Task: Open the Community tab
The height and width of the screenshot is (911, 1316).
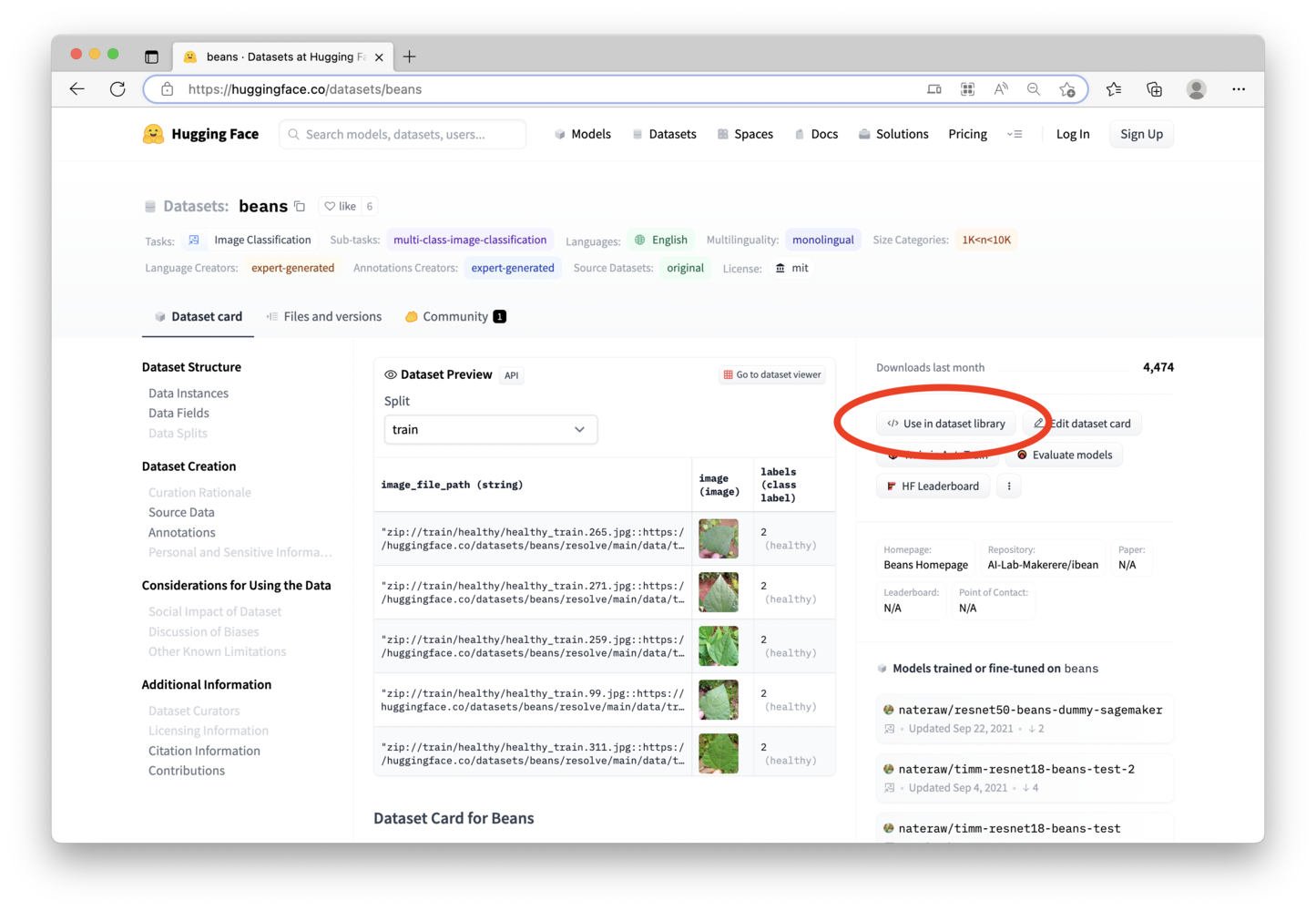Action: pyautogui.click(x=454, y=317)
